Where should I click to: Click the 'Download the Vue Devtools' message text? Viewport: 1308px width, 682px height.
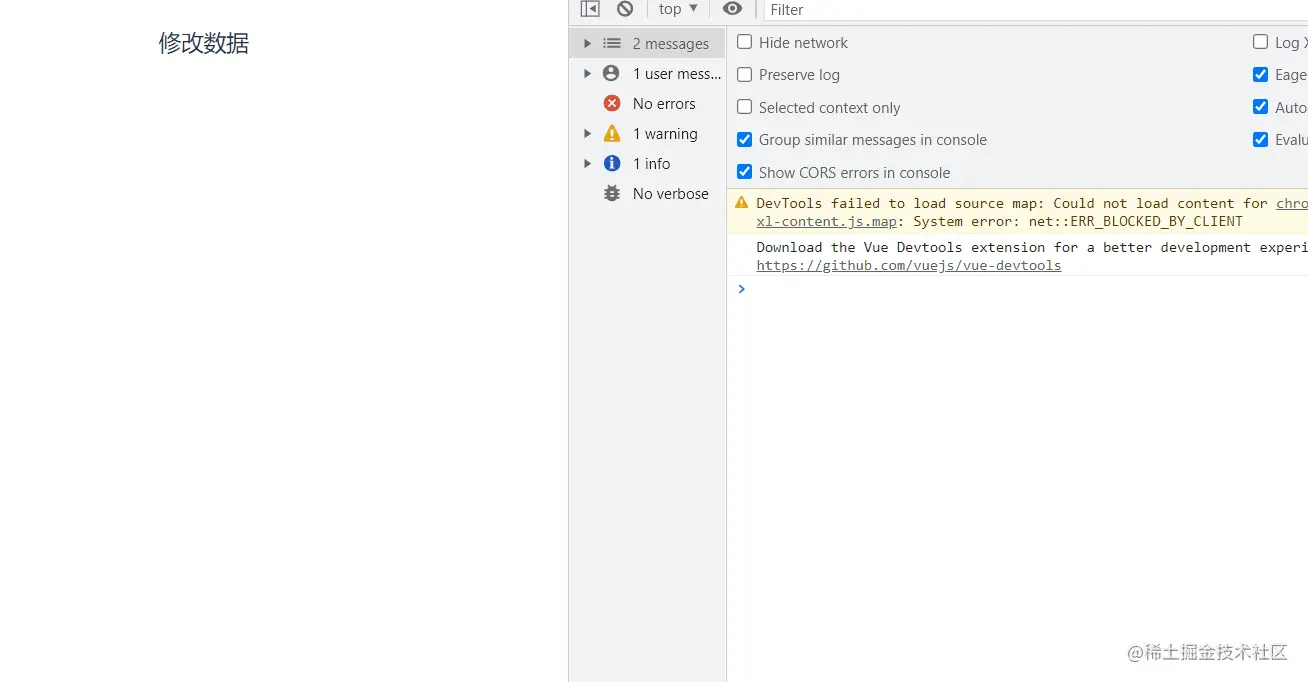(1032, 247)
